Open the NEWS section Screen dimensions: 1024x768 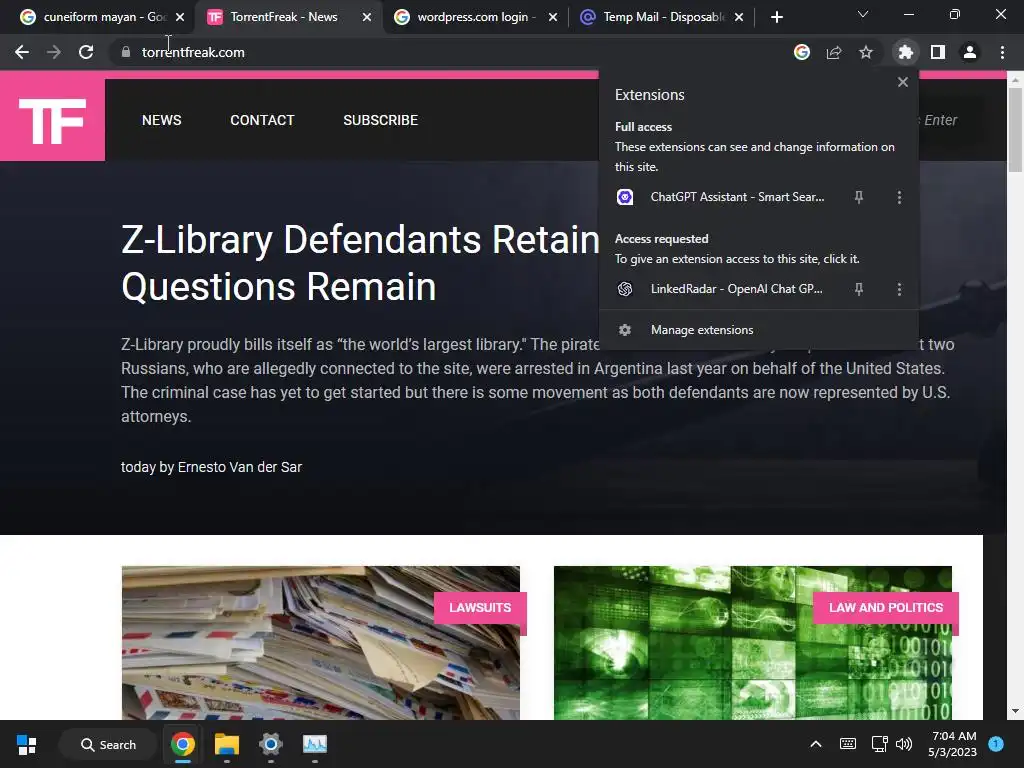(161, 120)
